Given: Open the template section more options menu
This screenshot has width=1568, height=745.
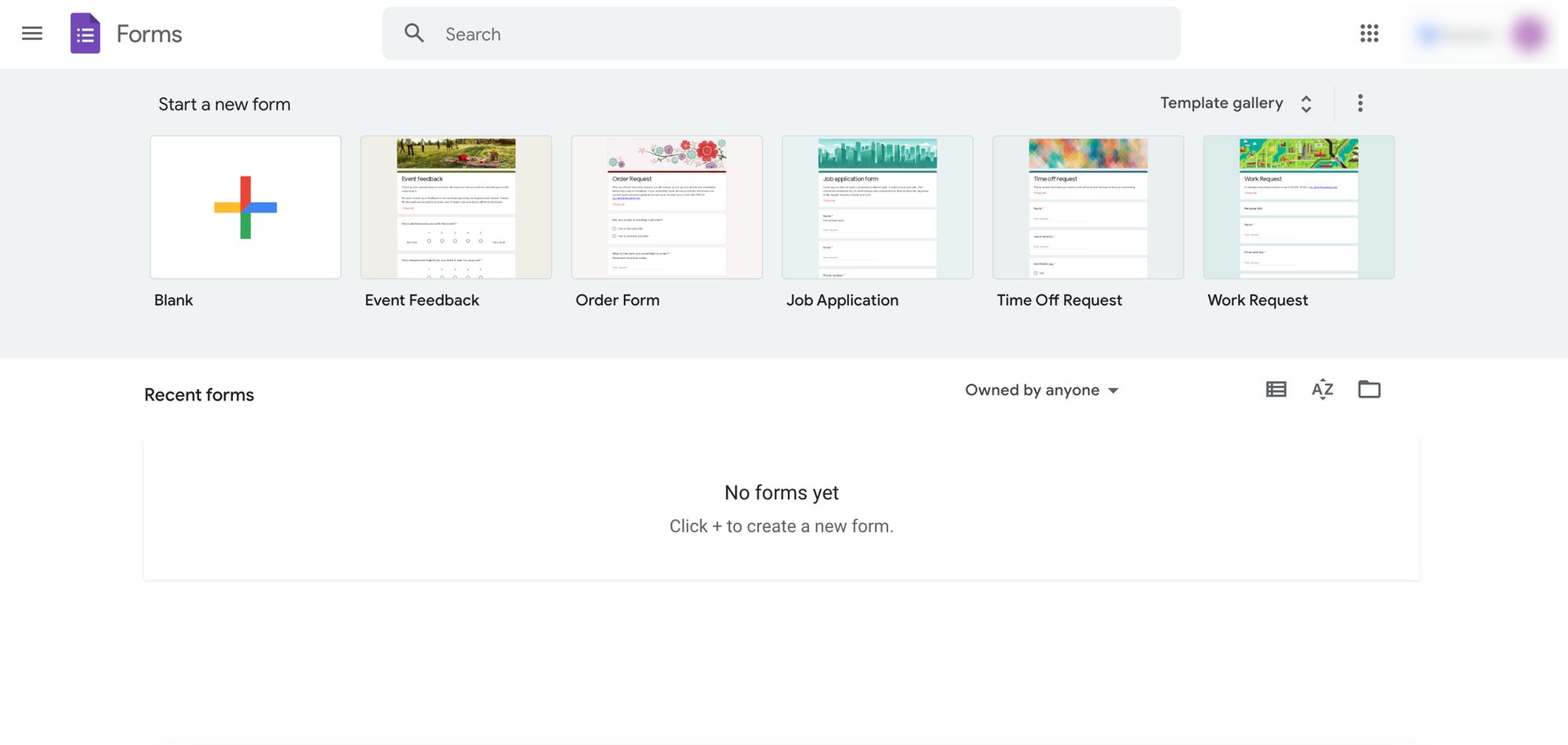Looking at the screenshot, I should tap(1360, 104).
